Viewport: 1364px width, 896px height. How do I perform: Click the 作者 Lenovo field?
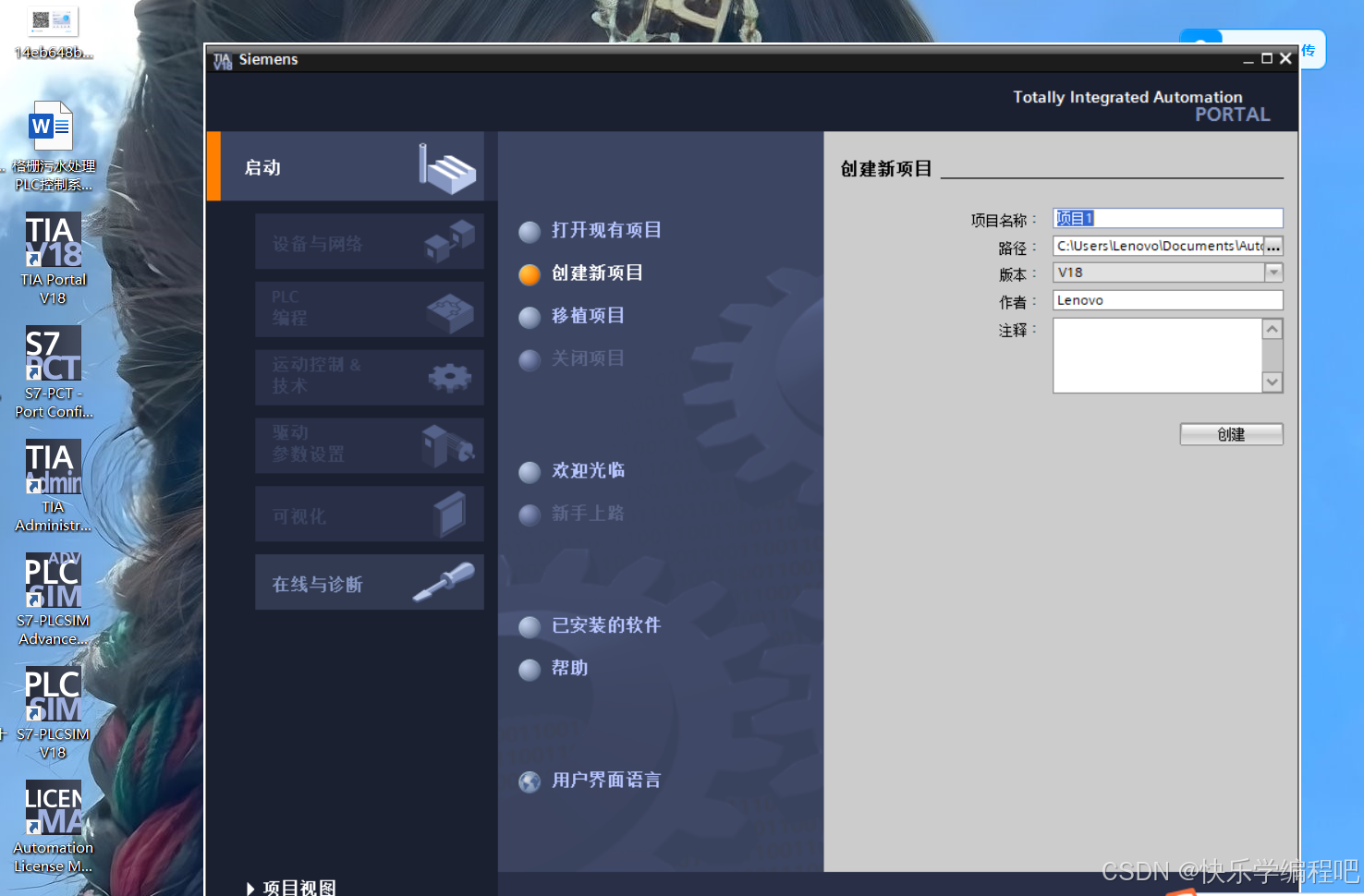(x=1168, y=300)
